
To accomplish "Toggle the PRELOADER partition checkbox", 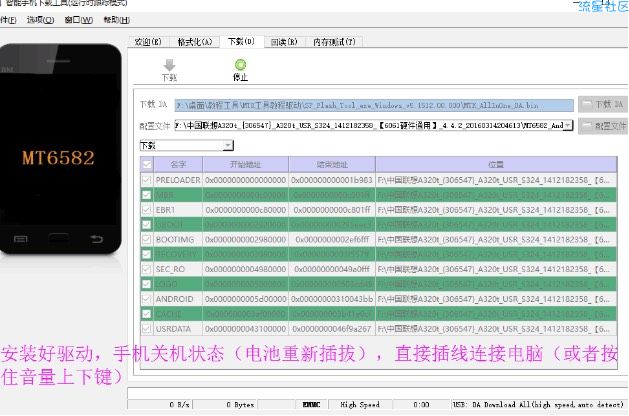I will click(146, 180).
